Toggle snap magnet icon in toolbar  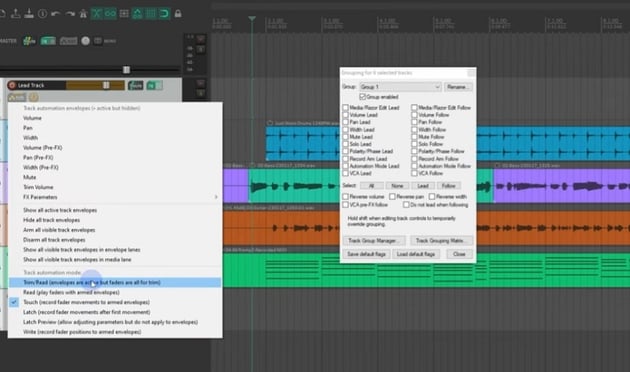164,14
